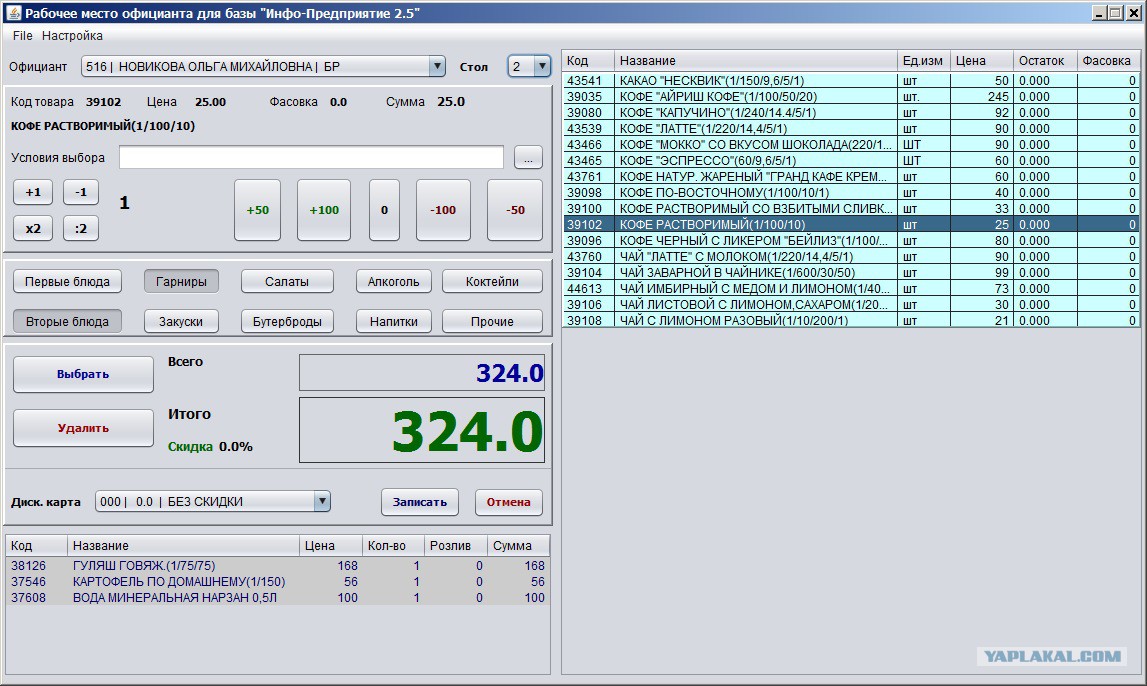
Task: Reset amount with the 0 button
Action: 384,210
